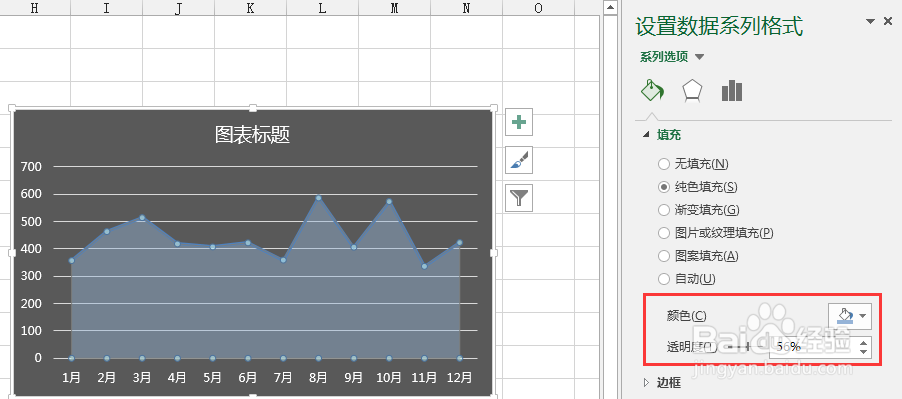Click the 11月 category label

coord(424,377)
